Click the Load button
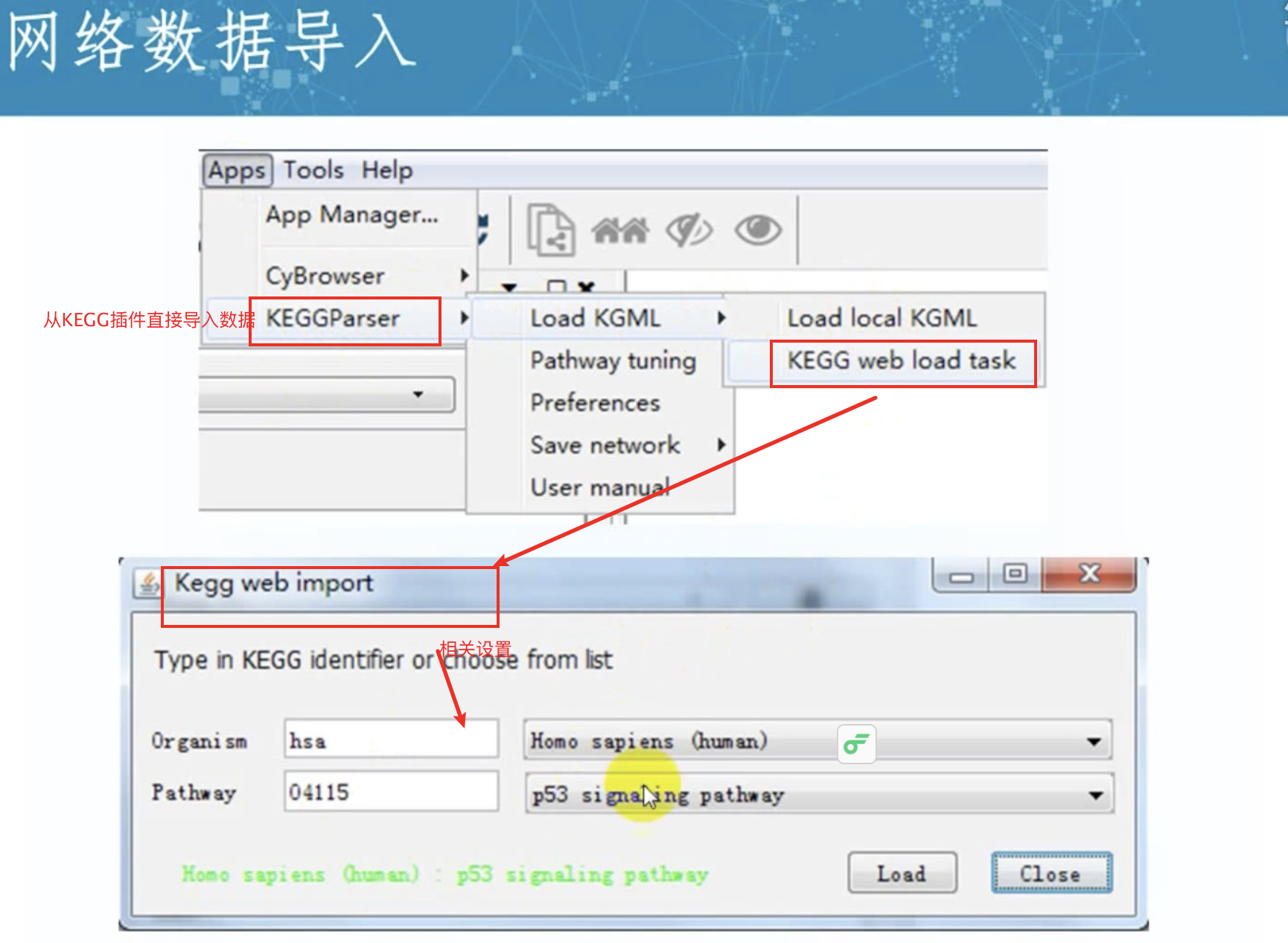This screenshot has width=1288, height=943. coord(902,873)
